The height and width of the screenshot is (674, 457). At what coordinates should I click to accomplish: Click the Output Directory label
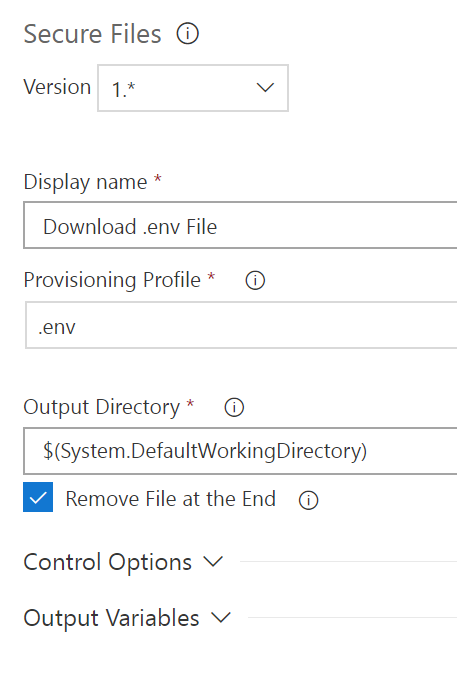click(x=101, y=407)
